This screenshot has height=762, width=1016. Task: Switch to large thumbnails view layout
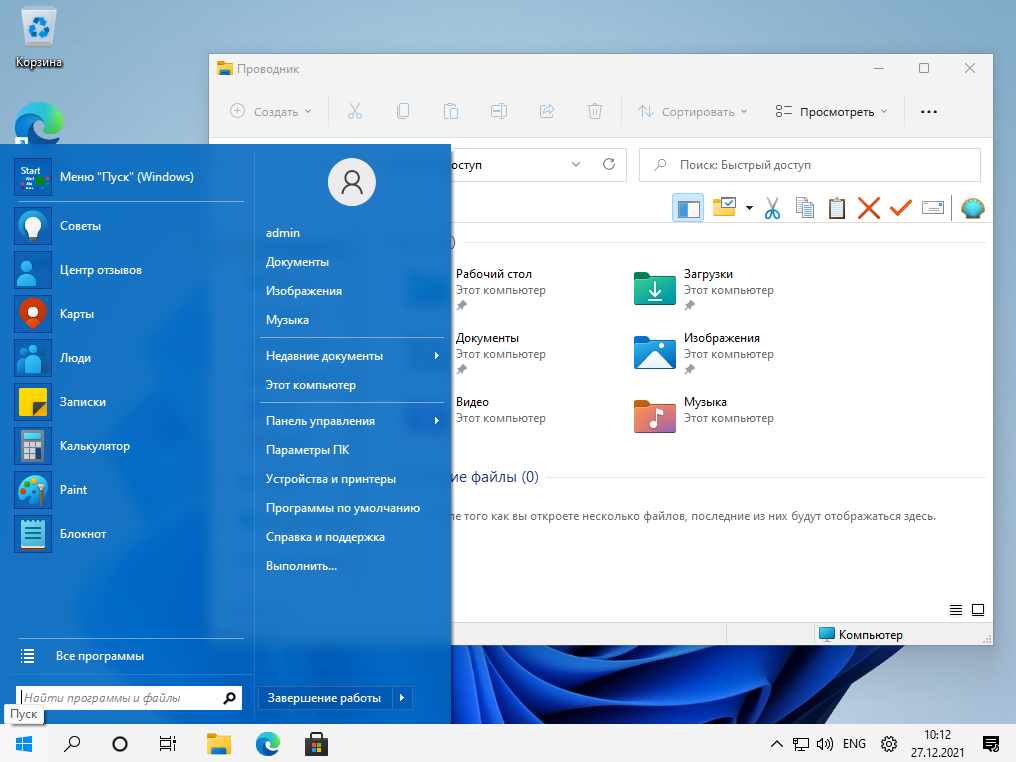[x=978, y=609]
